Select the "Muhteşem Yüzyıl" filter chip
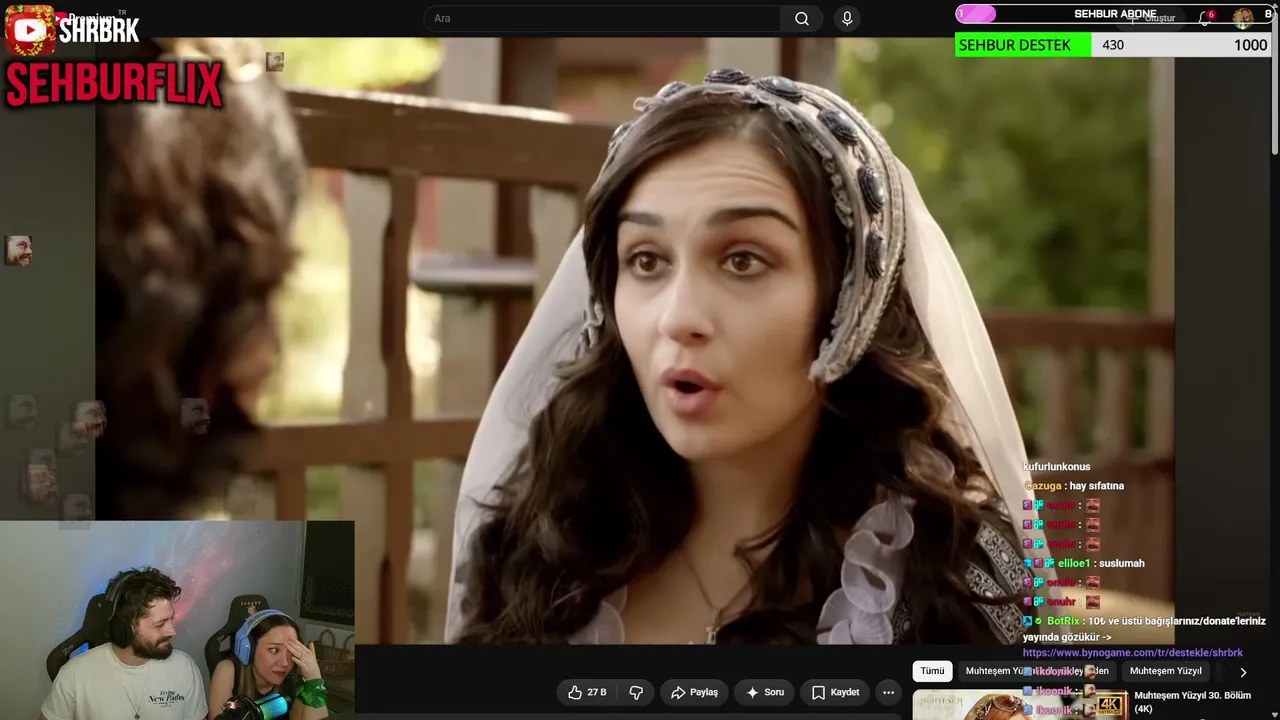Viewport: 1280px width, 720px height. tap(1165, 671)
